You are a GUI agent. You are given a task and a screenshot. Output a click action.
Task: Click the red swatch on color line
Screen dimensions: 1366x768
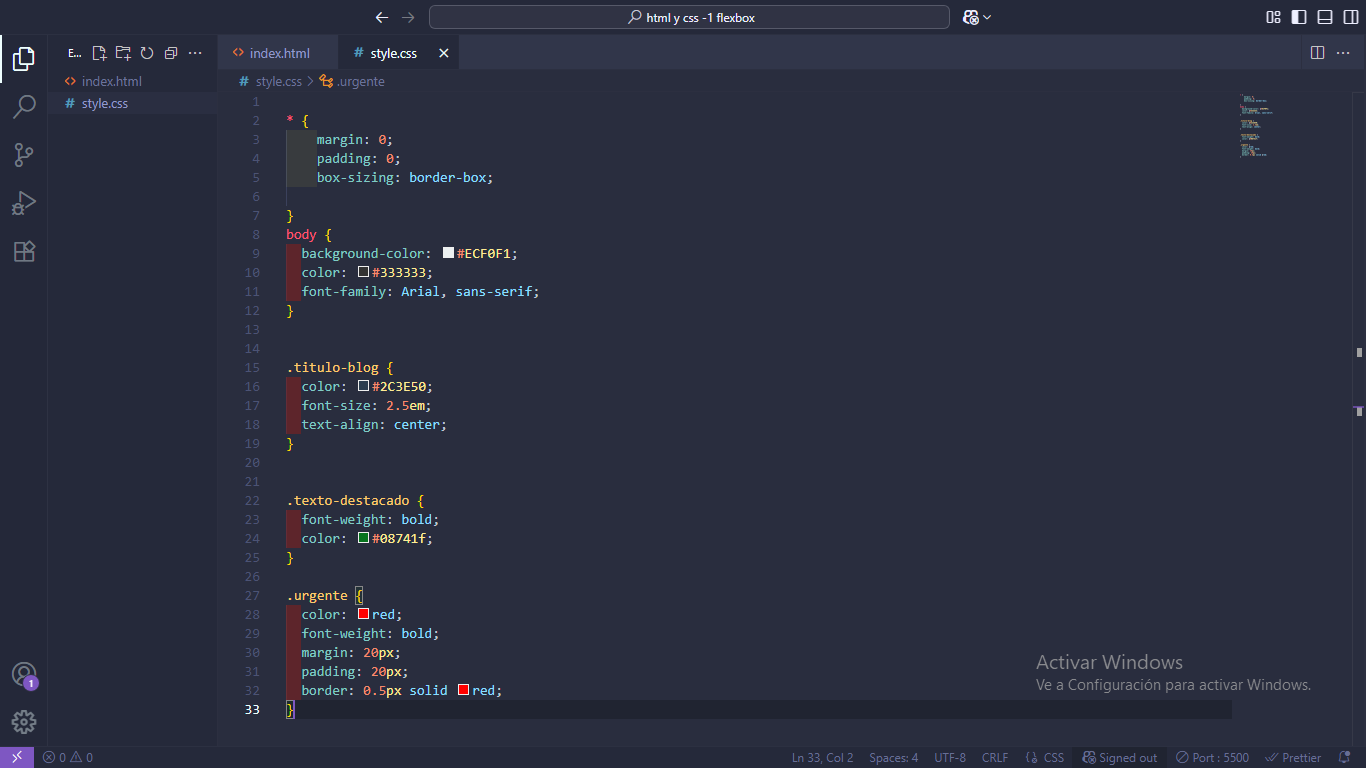point(364,615)
